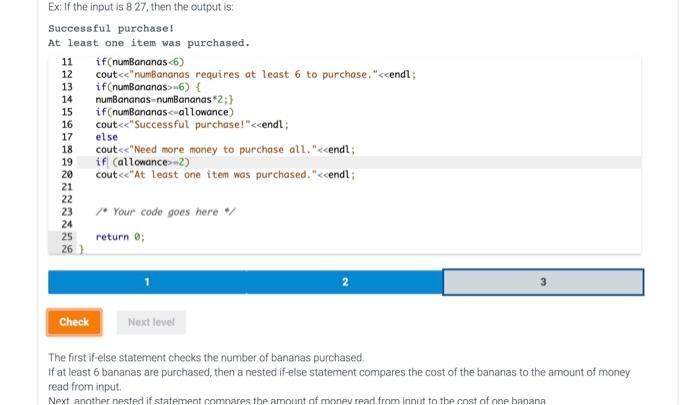Click the Your code goes here comment

point(165,212)
